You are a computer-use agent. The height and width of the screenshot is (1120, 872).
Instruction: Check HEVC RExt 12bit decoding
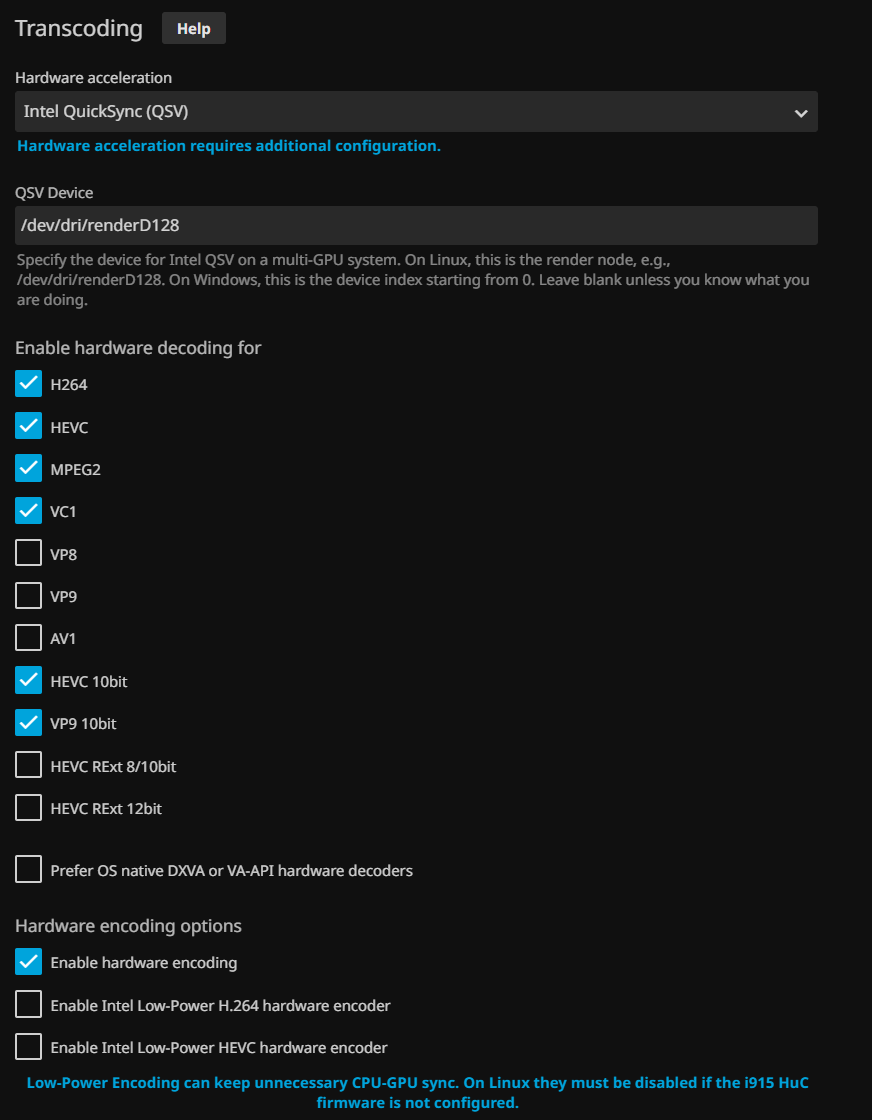click(29, 808)
